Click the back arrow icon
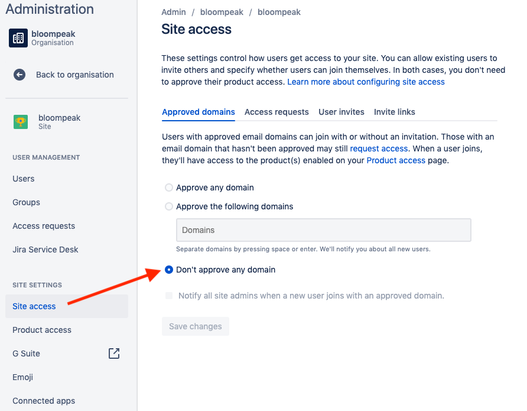Screen dimensions: 527x411 [19, 75]
